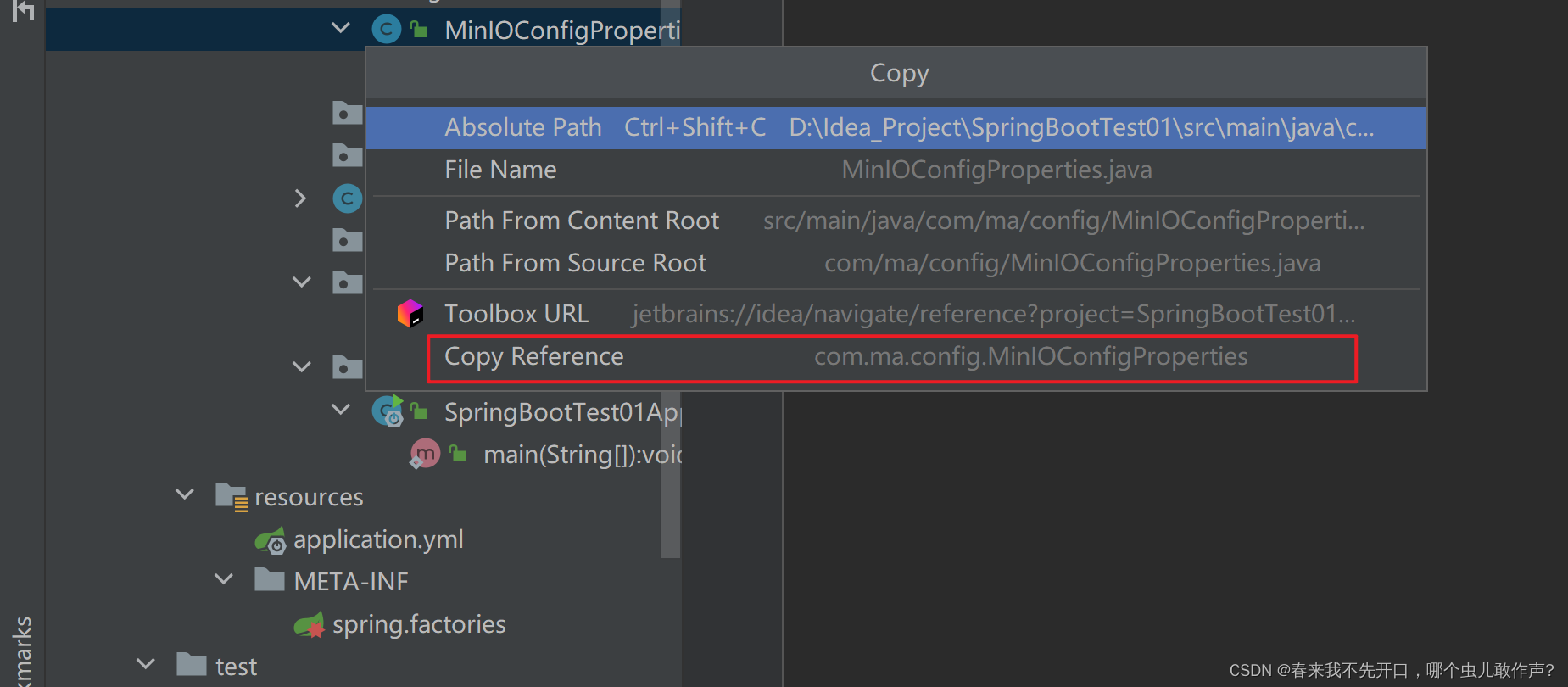
Task: Click application.yml Spring config icon
Action: [271, 539]
